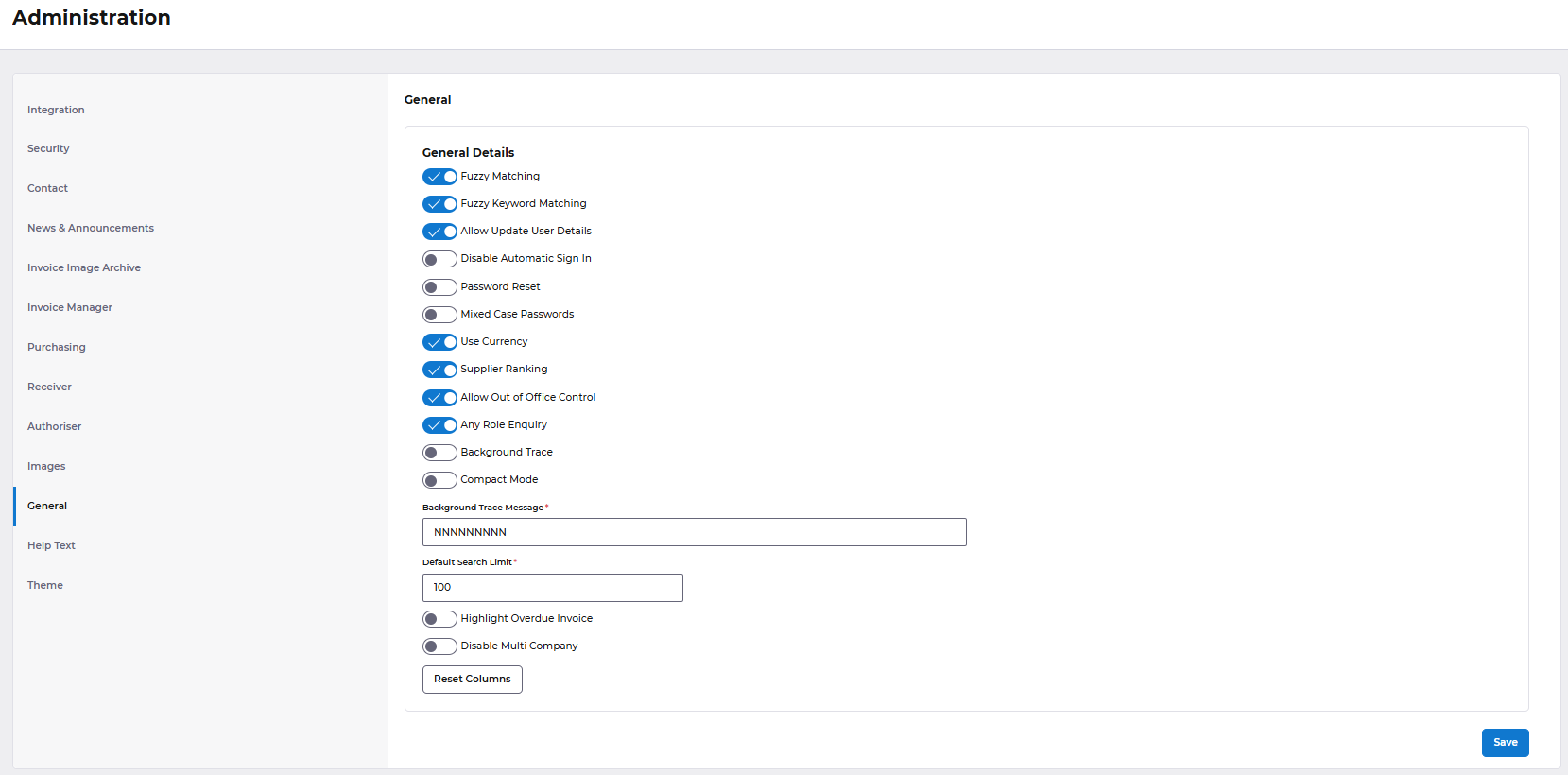The image size is (1568, 775).
Task: Switch on Compact Mode toggle
Action: pyautogui.click(x=439, y=480)
